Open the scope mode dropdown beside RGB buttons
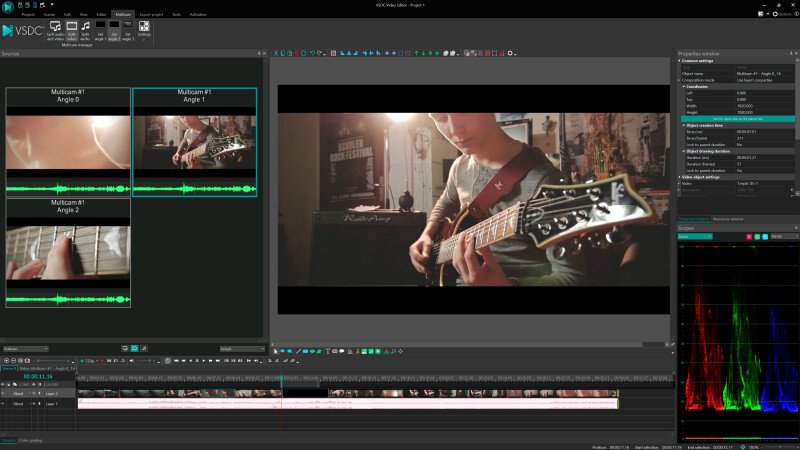 pyautogui.click(x=784, y=237)
